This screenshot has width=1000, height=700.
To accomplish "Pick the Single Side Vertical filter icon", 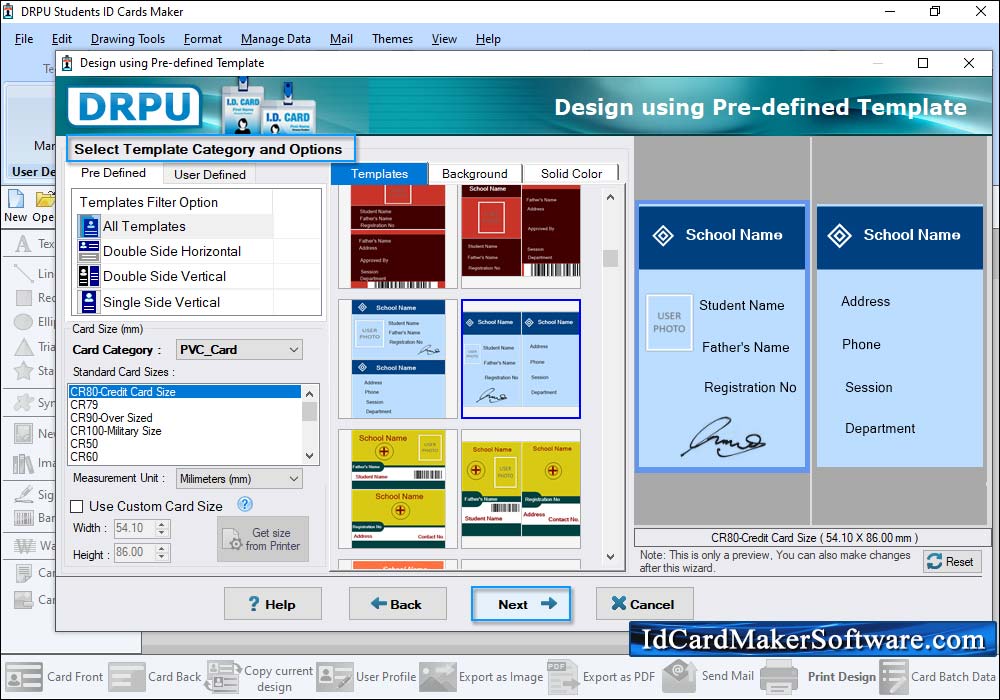I will [x=89, y=302].
